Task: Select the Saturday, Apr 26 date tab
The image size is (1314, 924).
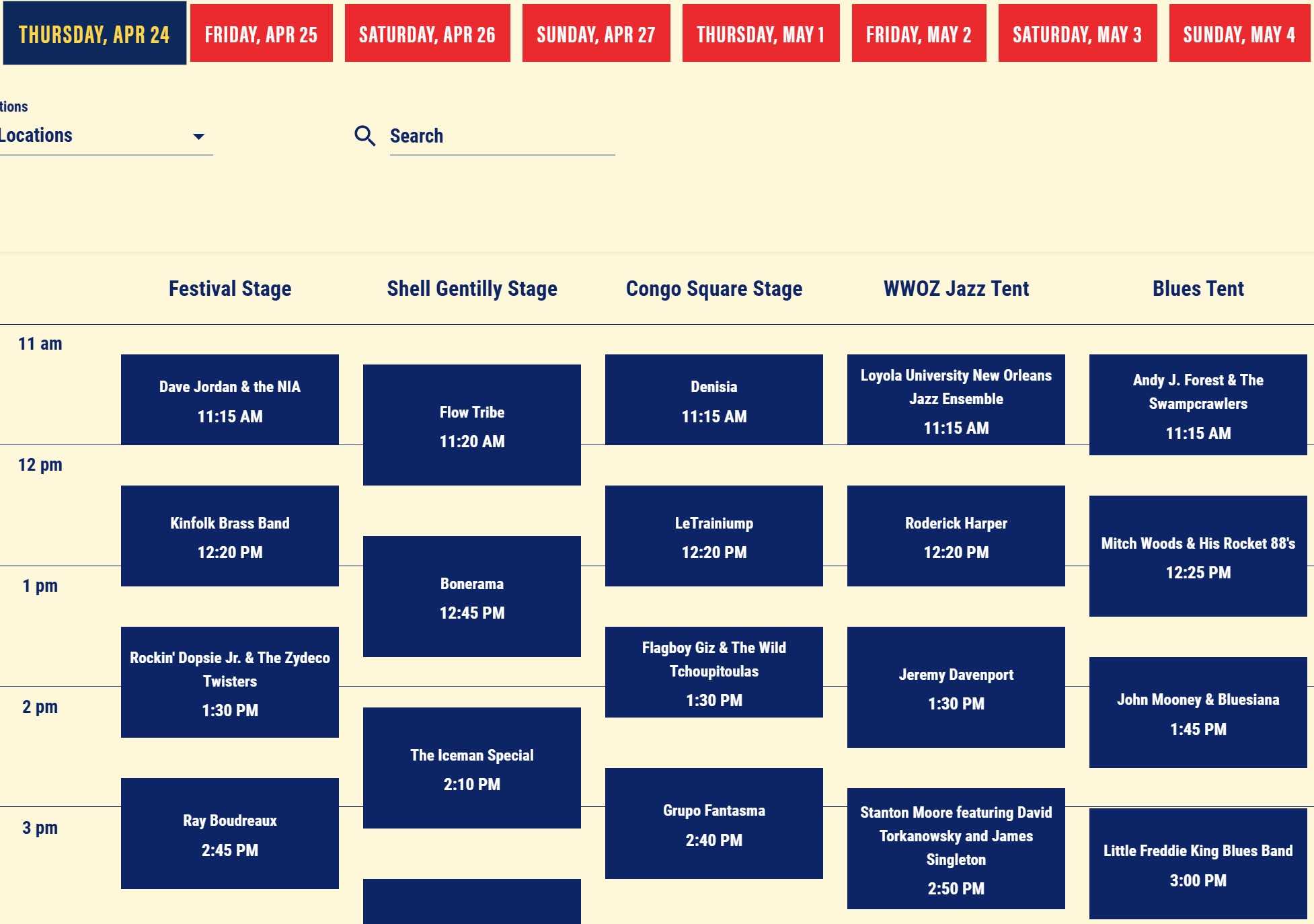Action: coord(427,34)
